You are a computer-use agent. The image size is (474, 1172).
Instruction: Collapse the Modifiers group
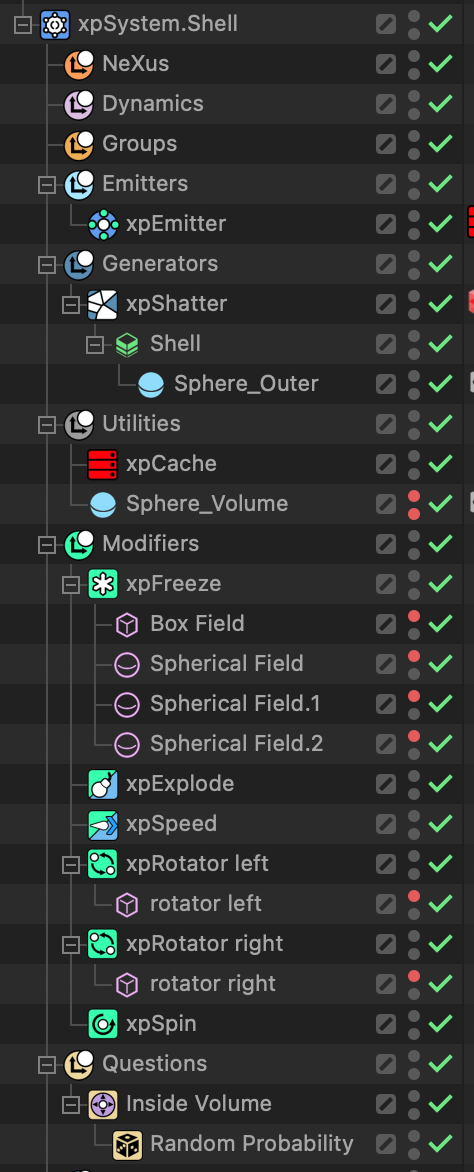click(47, 544)
